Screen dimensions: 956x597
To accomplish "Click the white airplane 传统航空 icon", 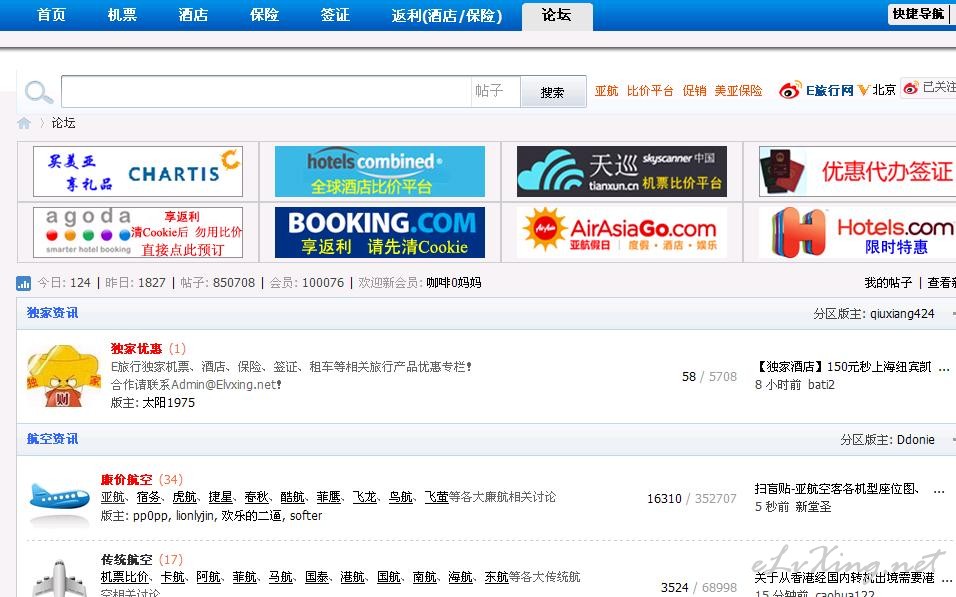I will tap(60, 578).
